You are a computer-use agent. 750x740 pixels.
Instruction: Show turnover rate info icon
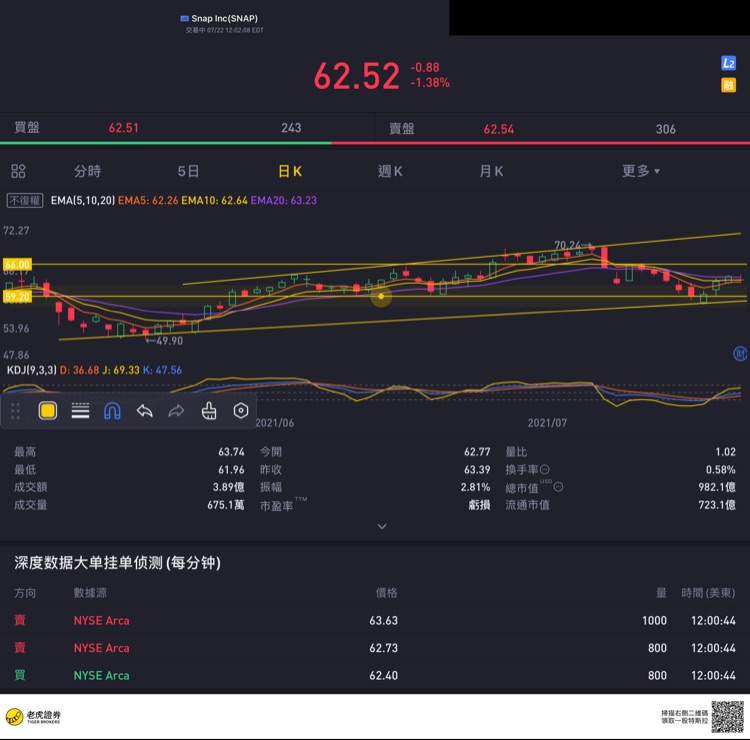point(545,469)
